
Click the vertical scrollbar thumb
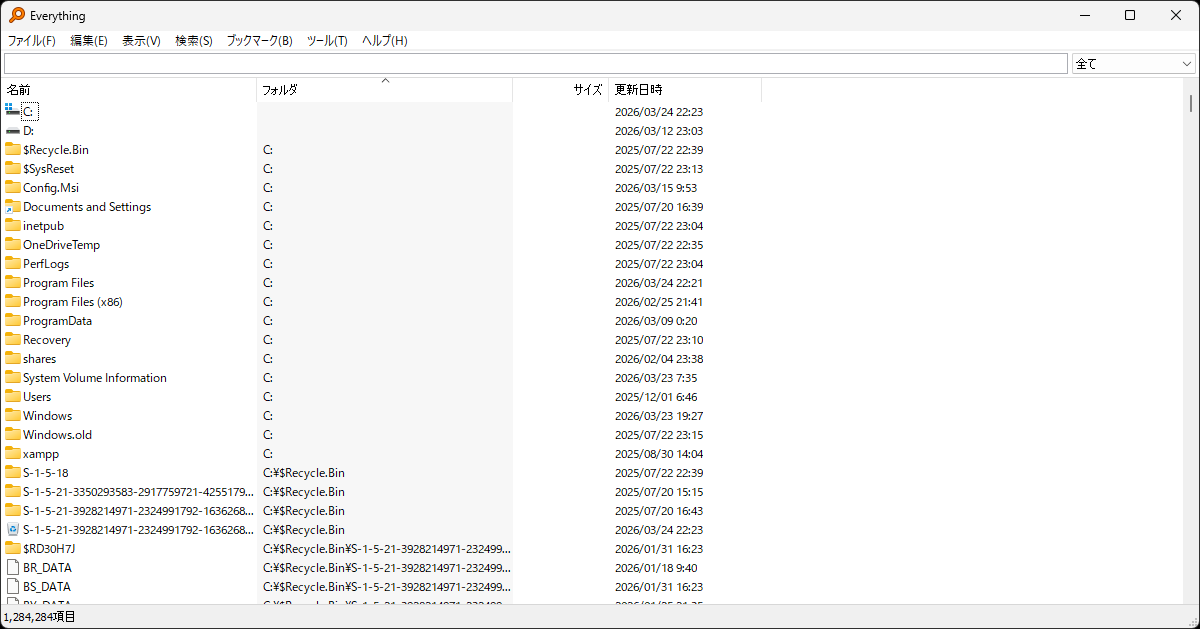pyautogui.click(x=1190, y=103)
